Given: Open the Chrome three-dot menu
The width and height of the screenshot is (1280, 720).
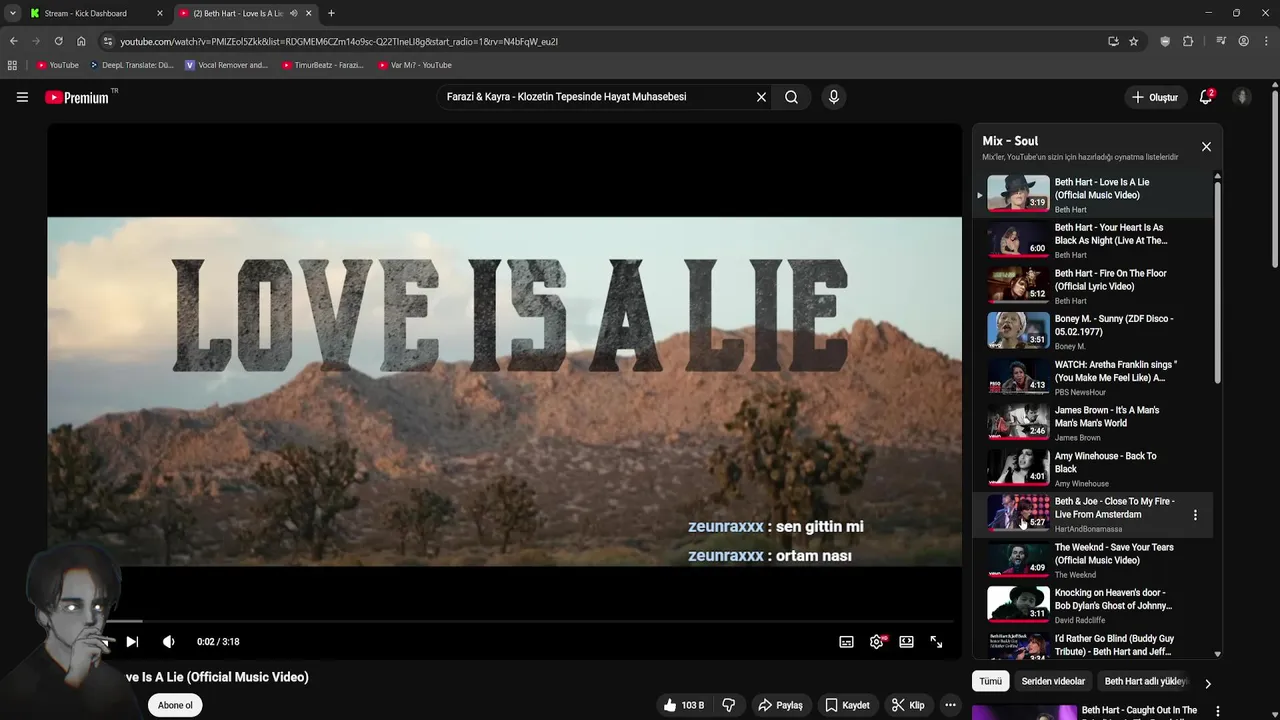Looking at the screenshot, I should pos(1265,41).
